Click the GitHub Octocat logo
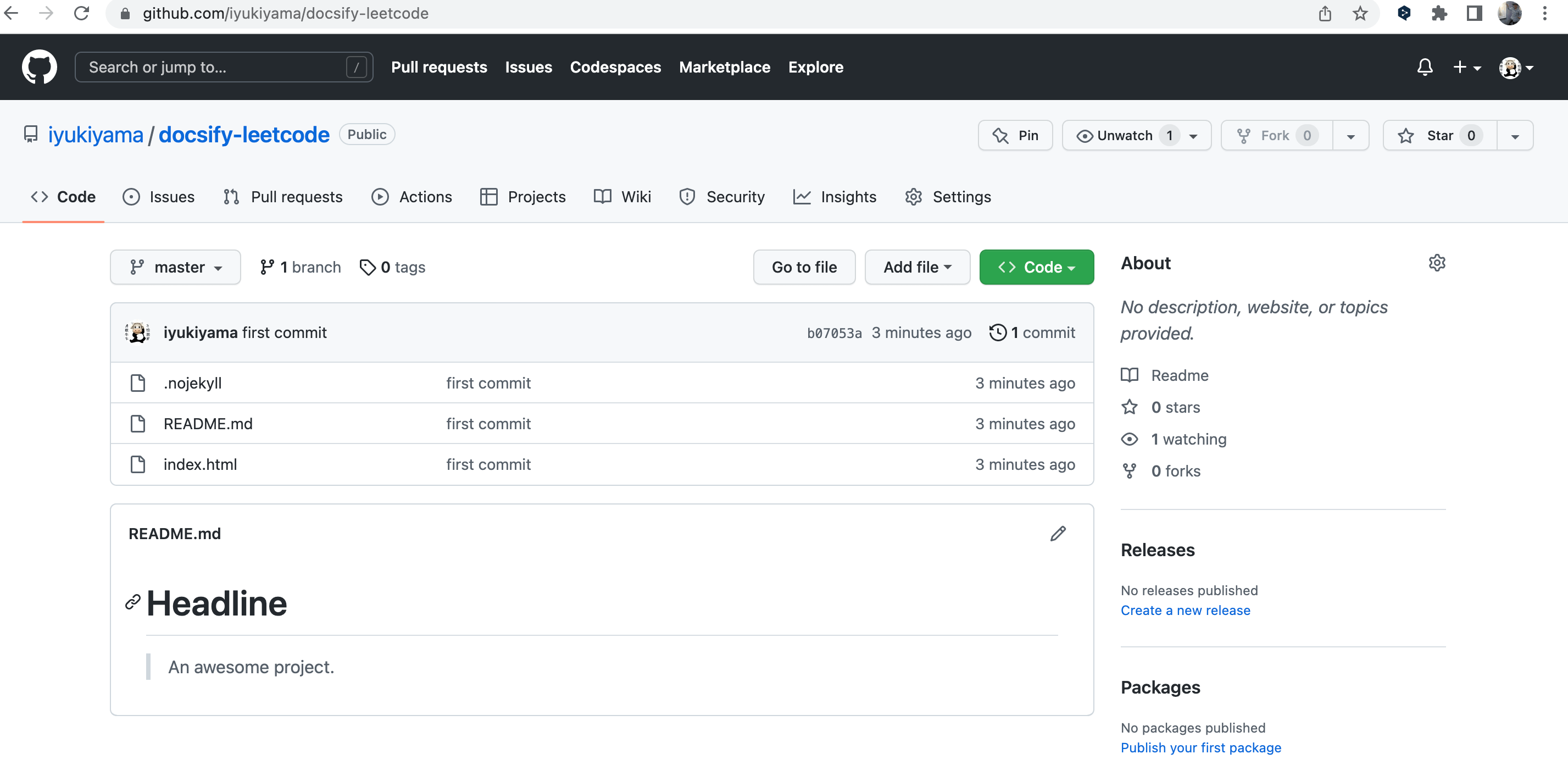 (x=39, y=67)
